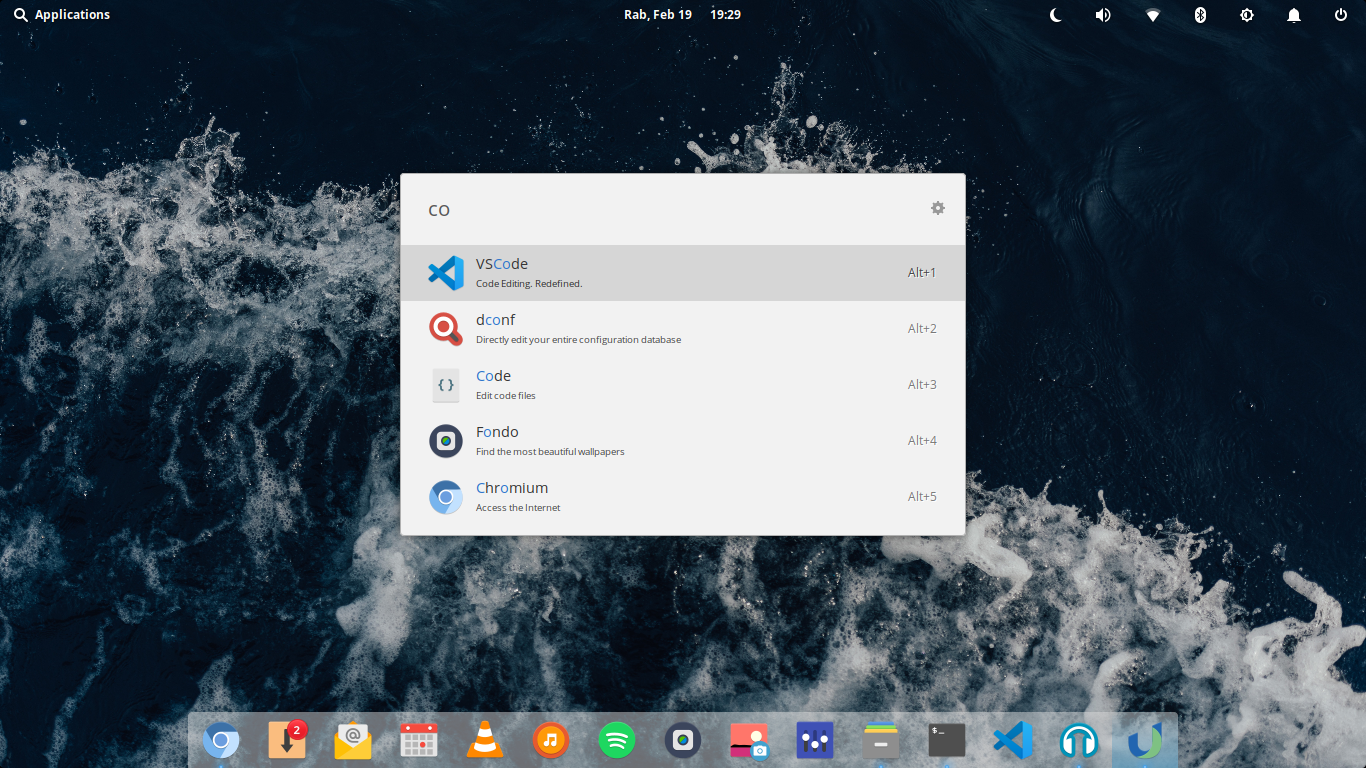Launch VLC media player from the dock
The height and width of the screenshot is (768, 1366).
485,740
